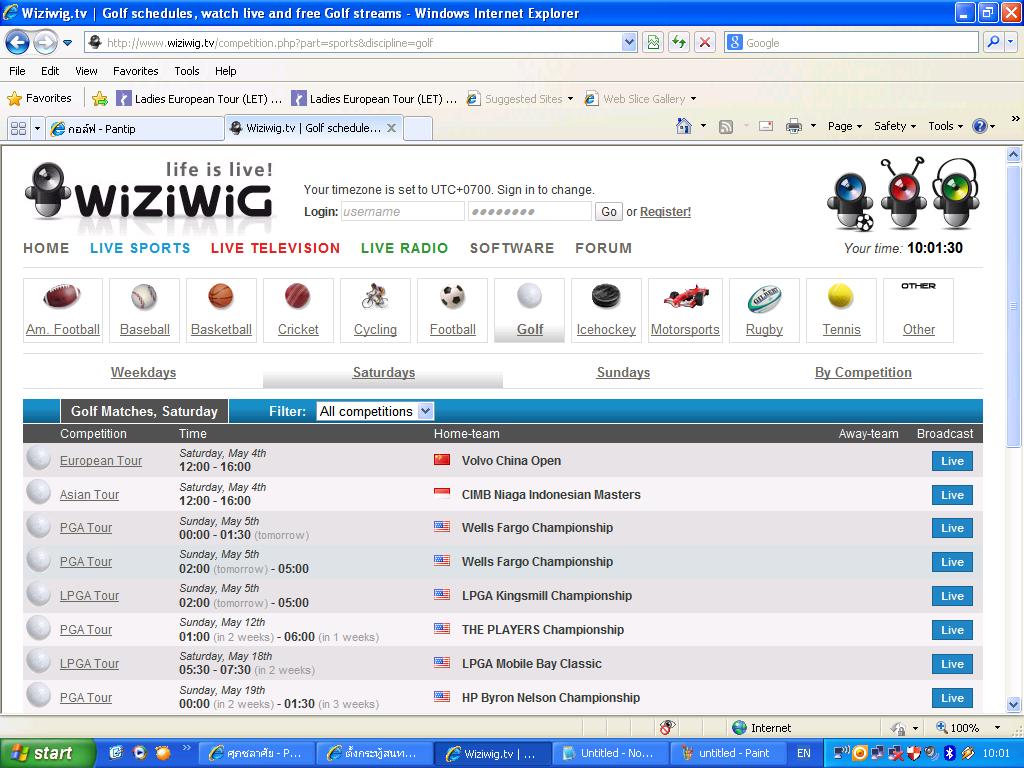This screenshot has width=1024, height=768.
Task: Open the zoom level 100% dropdown
Action: click(x=997, y=728)
